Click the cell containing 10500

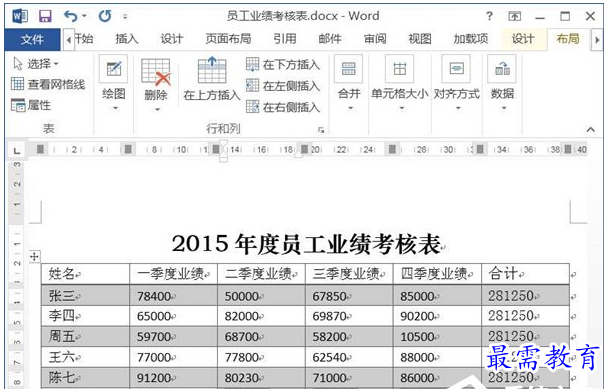(437, 336)
